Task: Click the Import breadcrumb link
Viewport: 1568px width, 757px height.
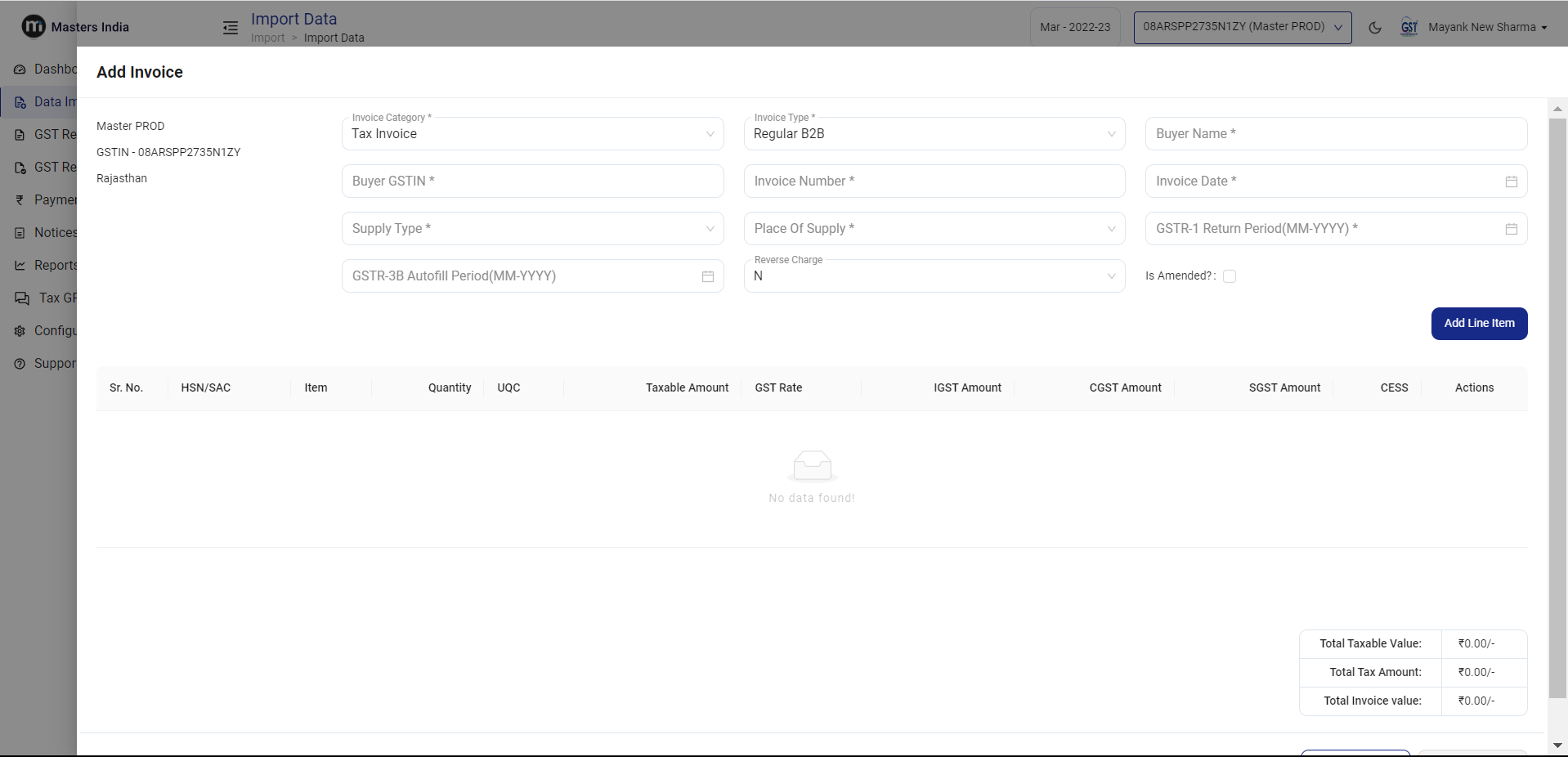Action: [267, 38]
